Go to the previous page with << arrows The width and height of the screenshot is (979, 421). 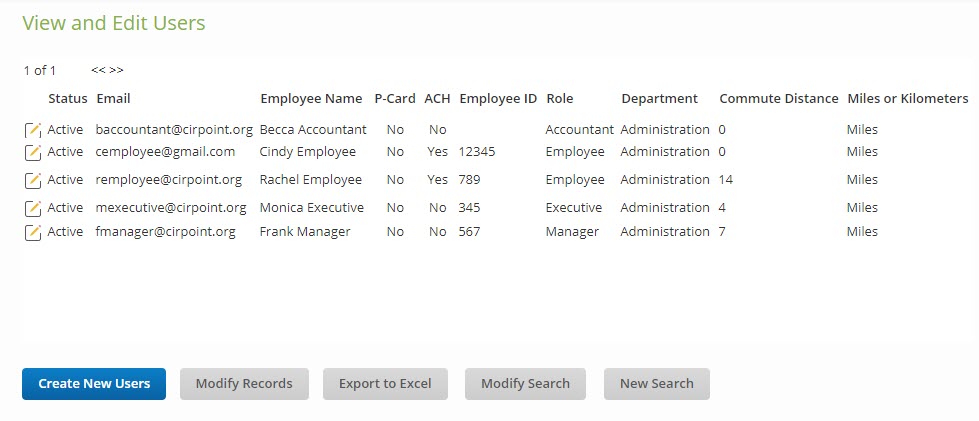point(98,70)
